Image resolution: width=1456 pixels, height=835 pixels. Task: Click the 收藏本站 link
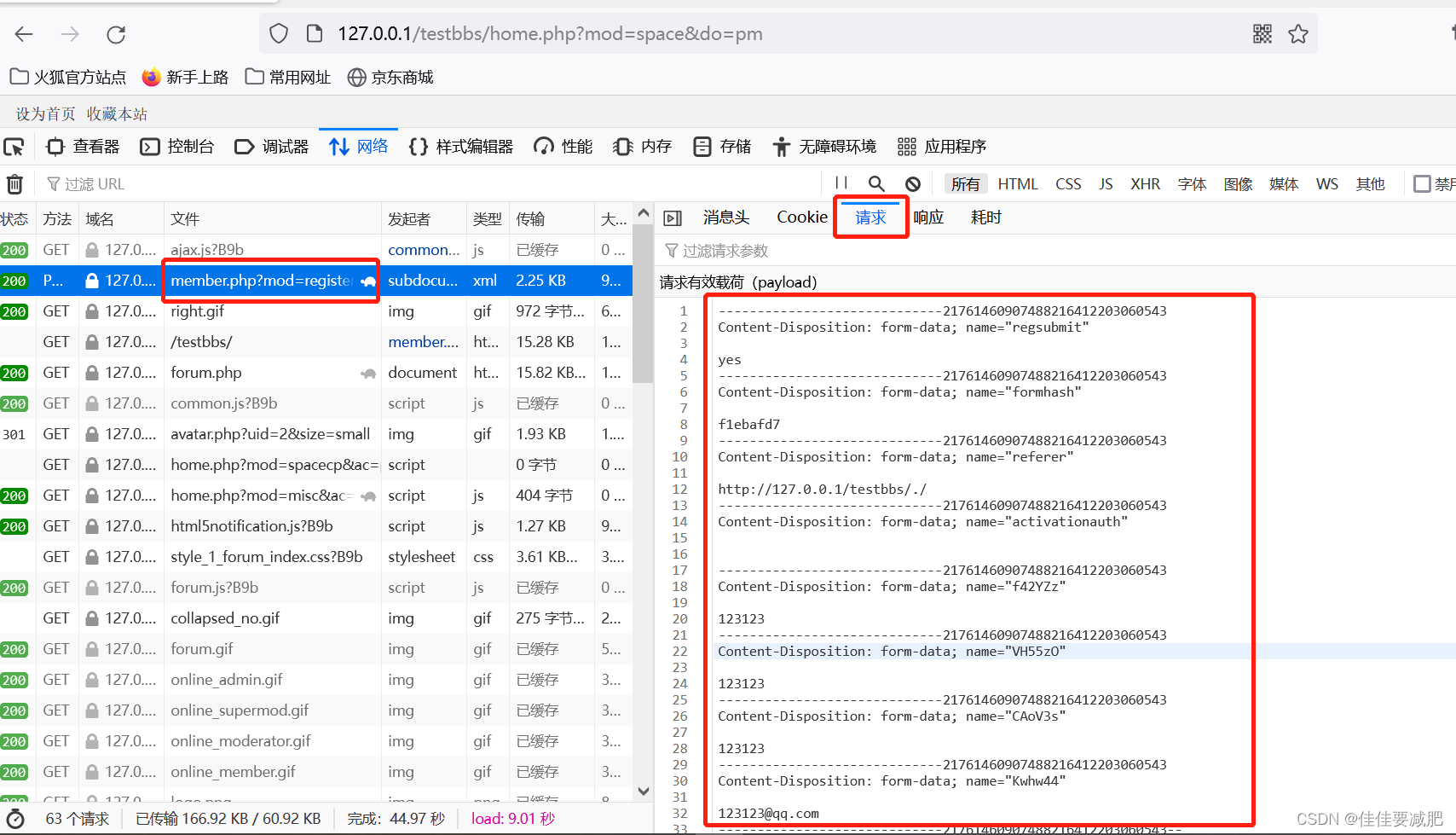click(117, 114)
